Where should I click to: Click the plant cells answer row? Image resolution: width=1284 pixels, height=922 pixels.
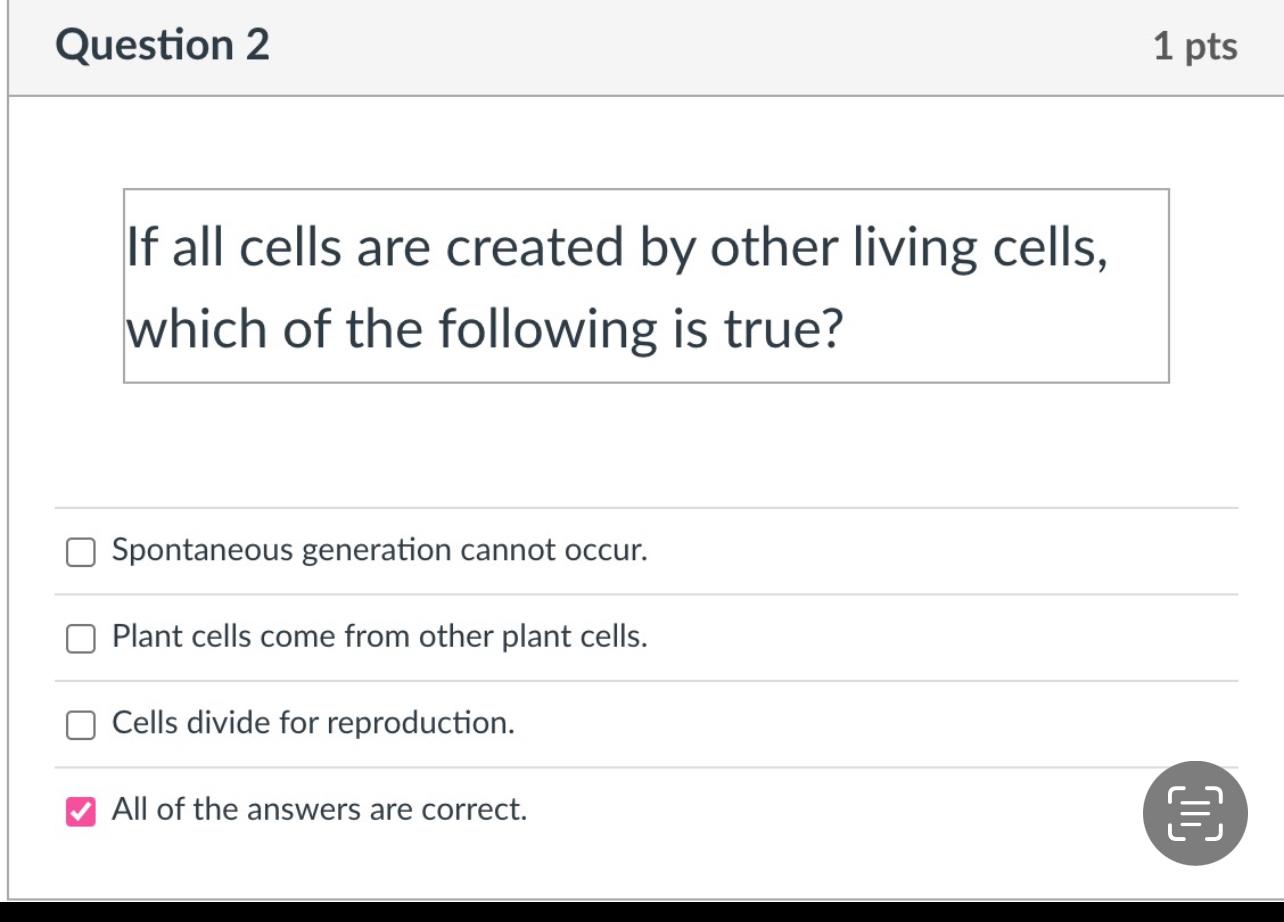click(x=378, y=637)
